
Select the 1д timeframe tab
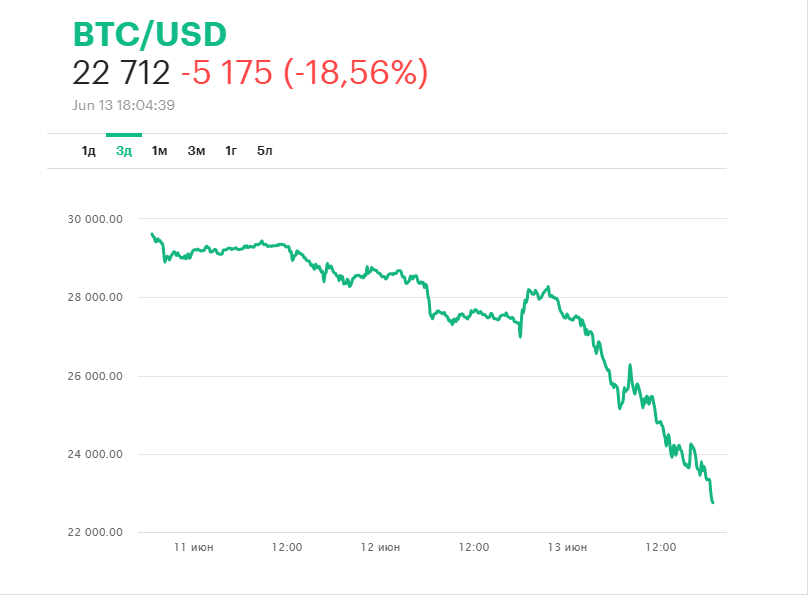tap(89, 151)
